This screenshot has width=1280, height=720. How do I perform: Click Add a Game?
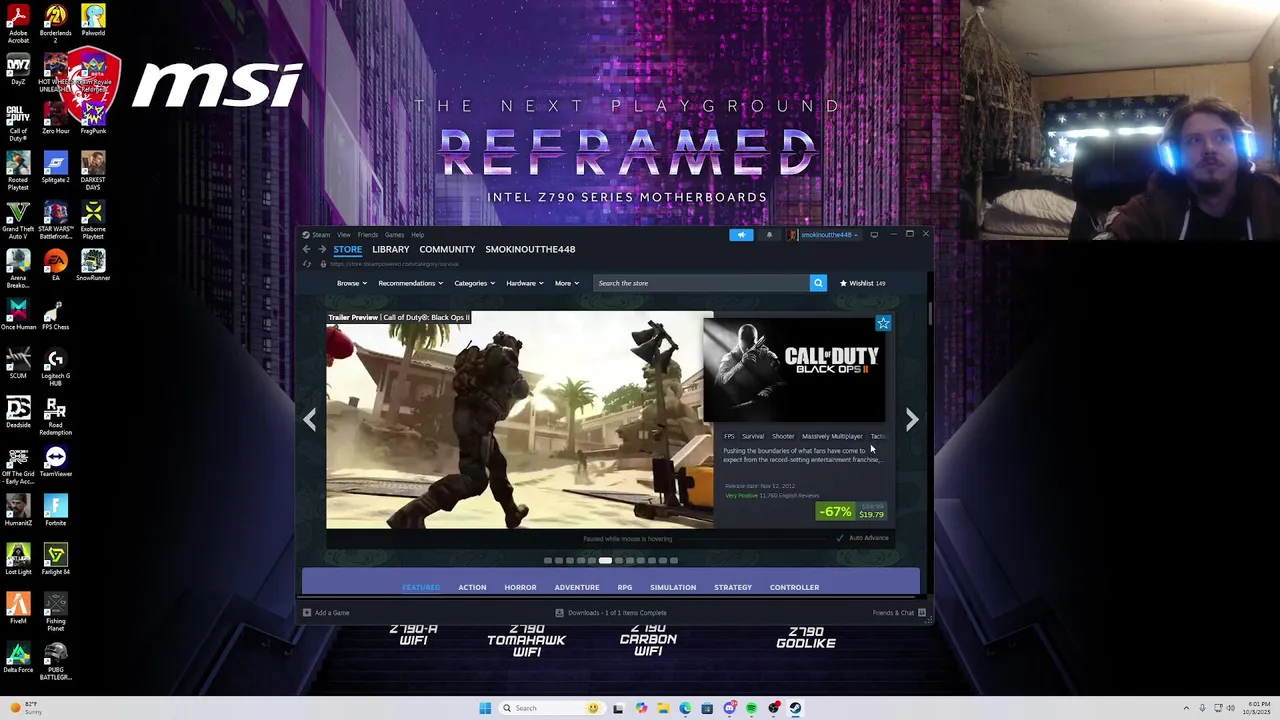[x=326, y=613]
